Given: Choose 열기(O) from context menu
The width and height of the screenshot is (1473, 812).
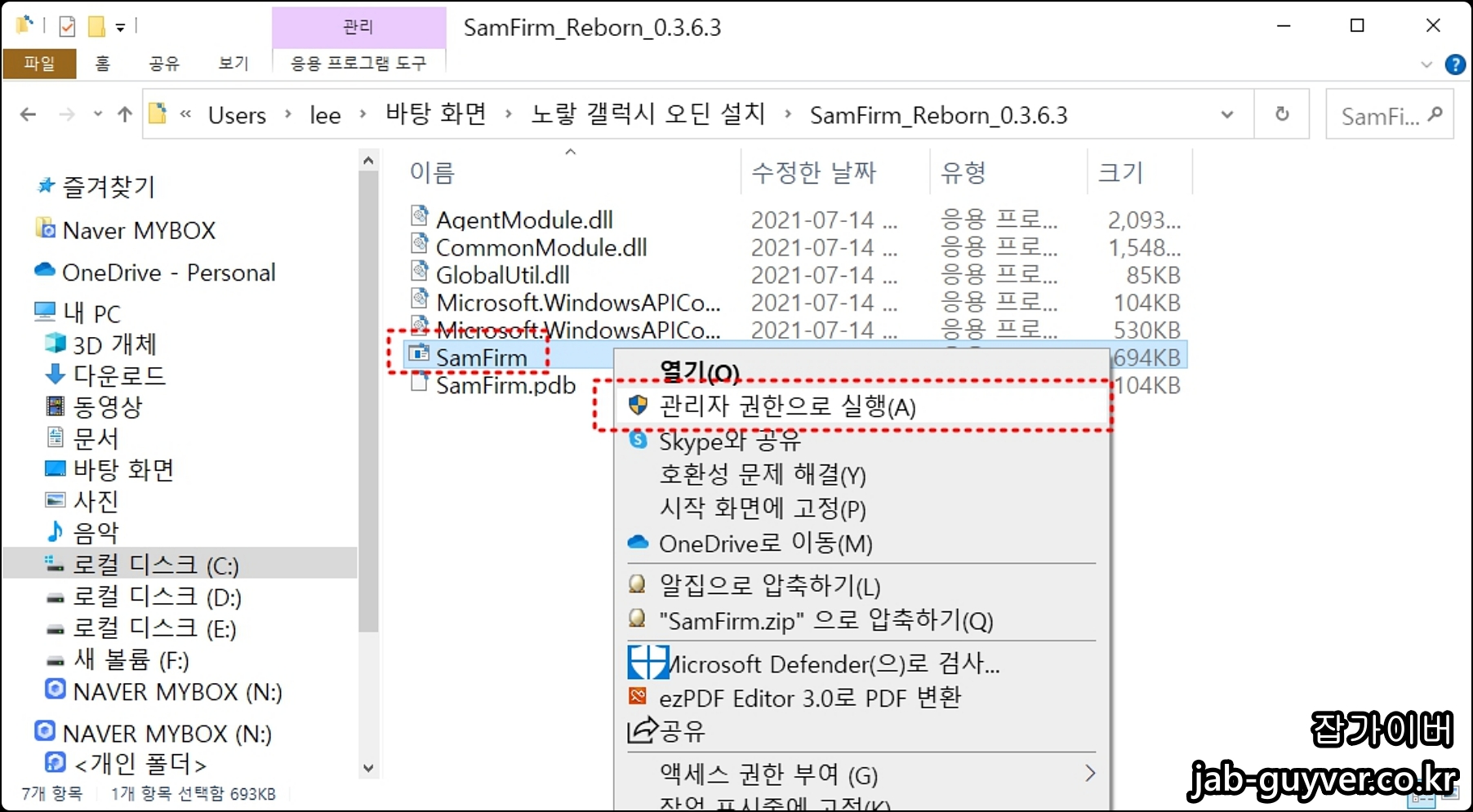Looking at the screenshot, I should (x=700, y=372).
